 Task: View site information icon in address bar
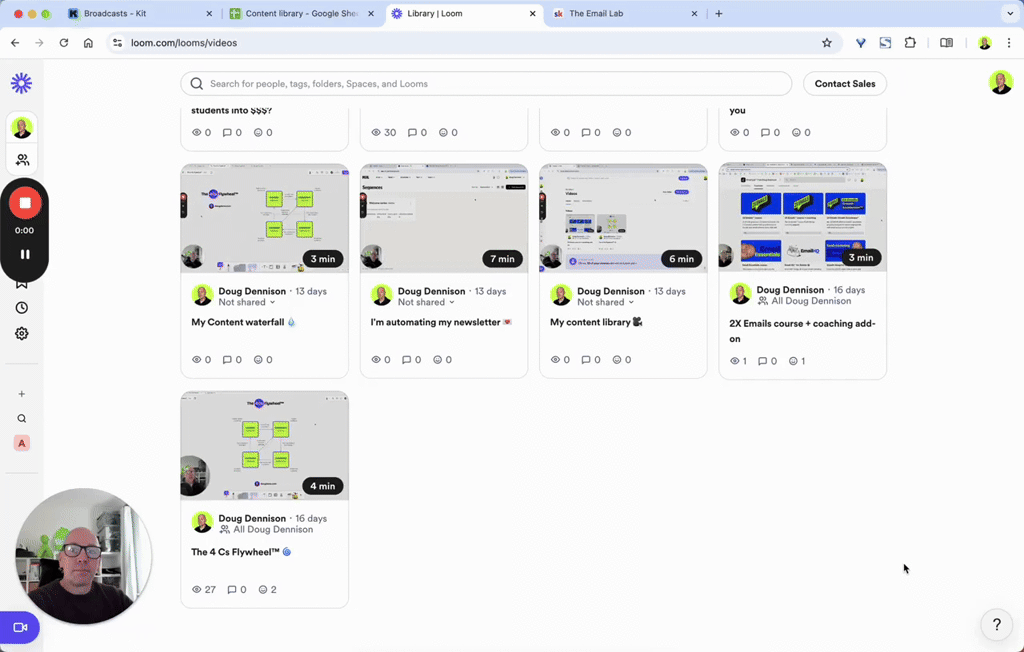pos(118,43)
